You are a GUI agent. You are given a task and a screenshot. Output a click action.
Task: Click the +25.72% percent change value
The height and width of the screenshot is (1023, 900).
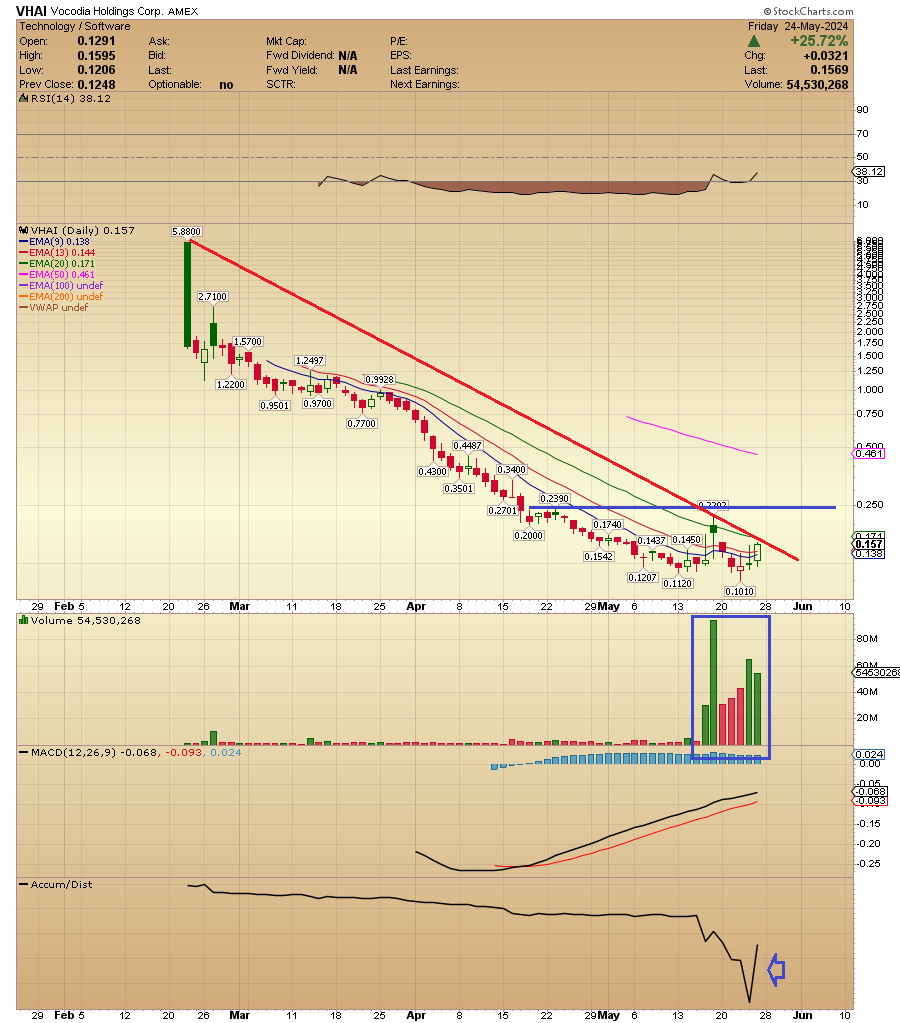point(819,40)
